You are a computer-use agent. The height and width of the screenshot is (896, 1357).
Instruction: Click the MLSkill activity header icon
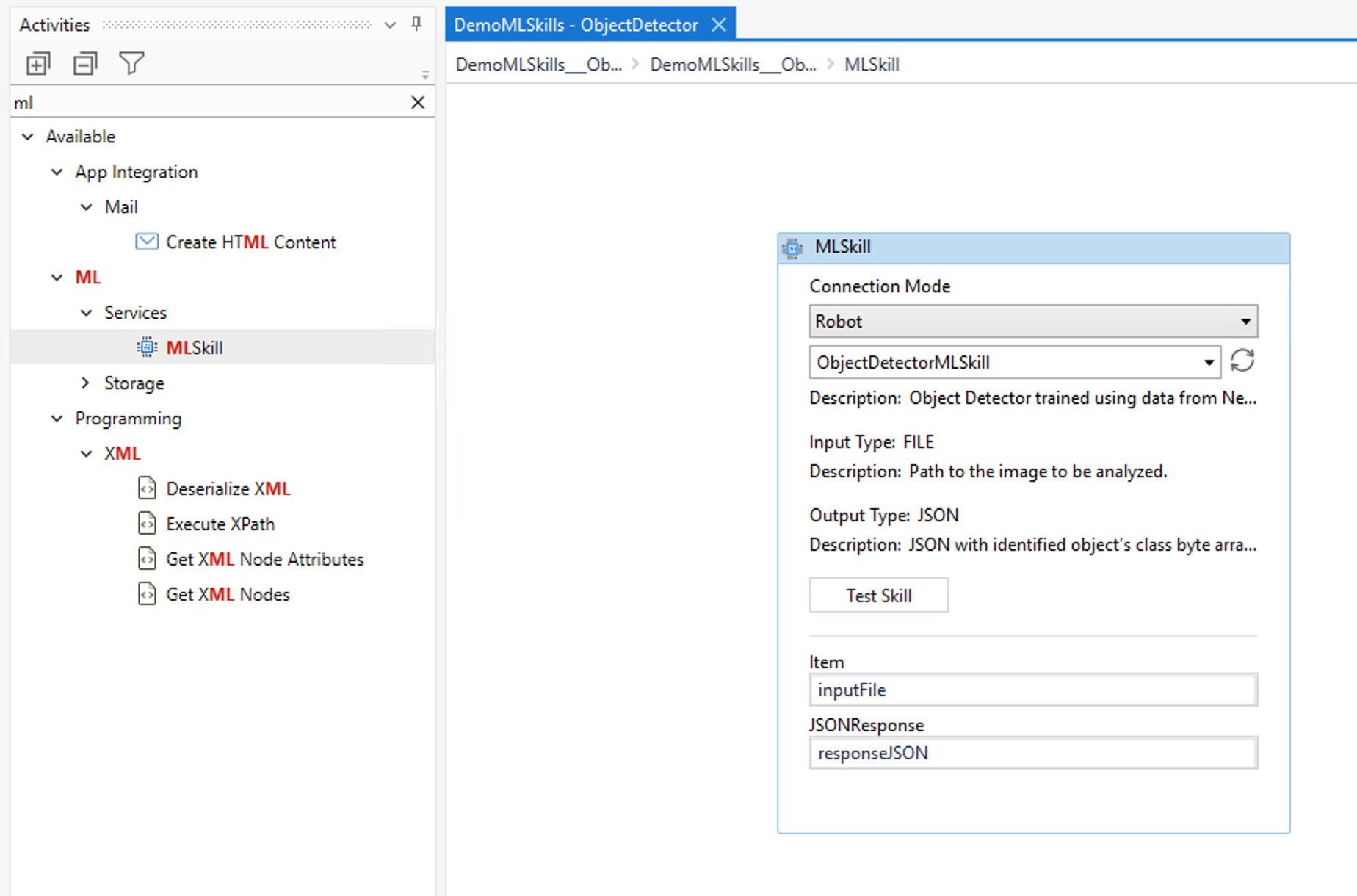point(792,248)
